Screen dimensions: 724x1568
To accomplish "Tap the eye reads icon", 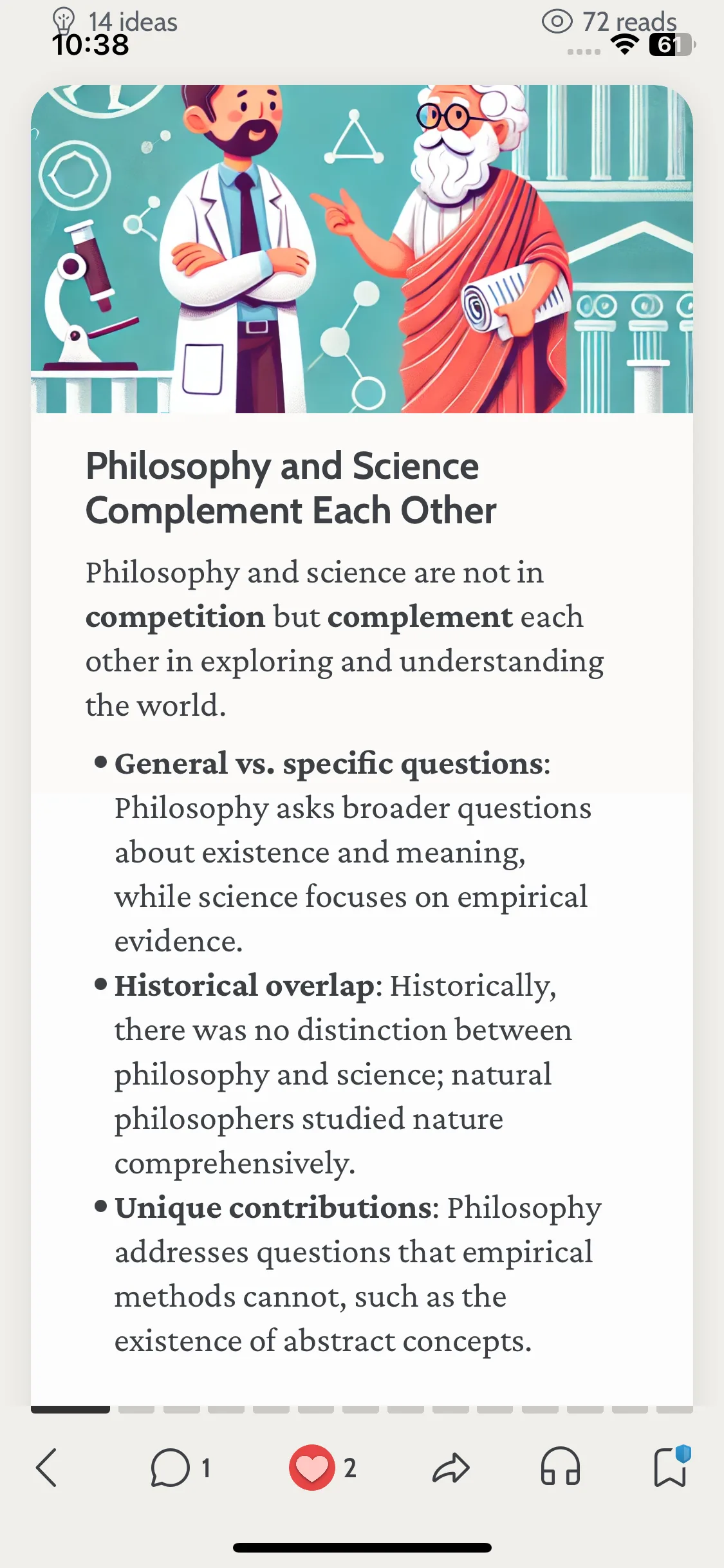I will pos(557,21).
